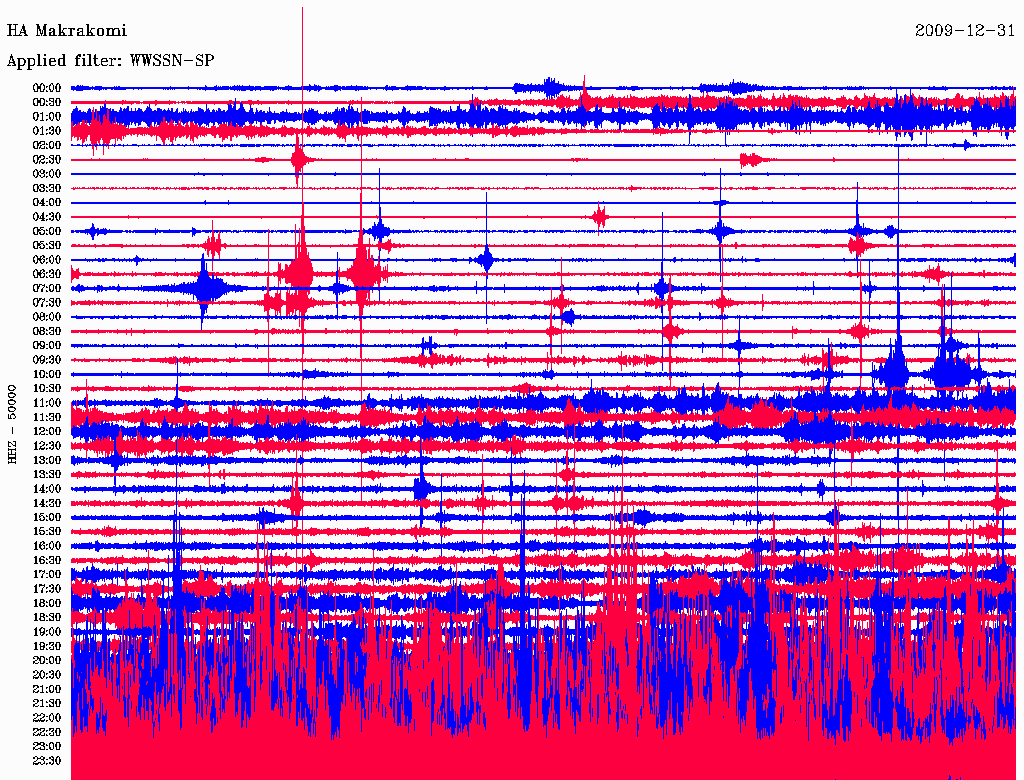Select the 22:30 time label
The image size is (1024, 780).
(47, 732)
